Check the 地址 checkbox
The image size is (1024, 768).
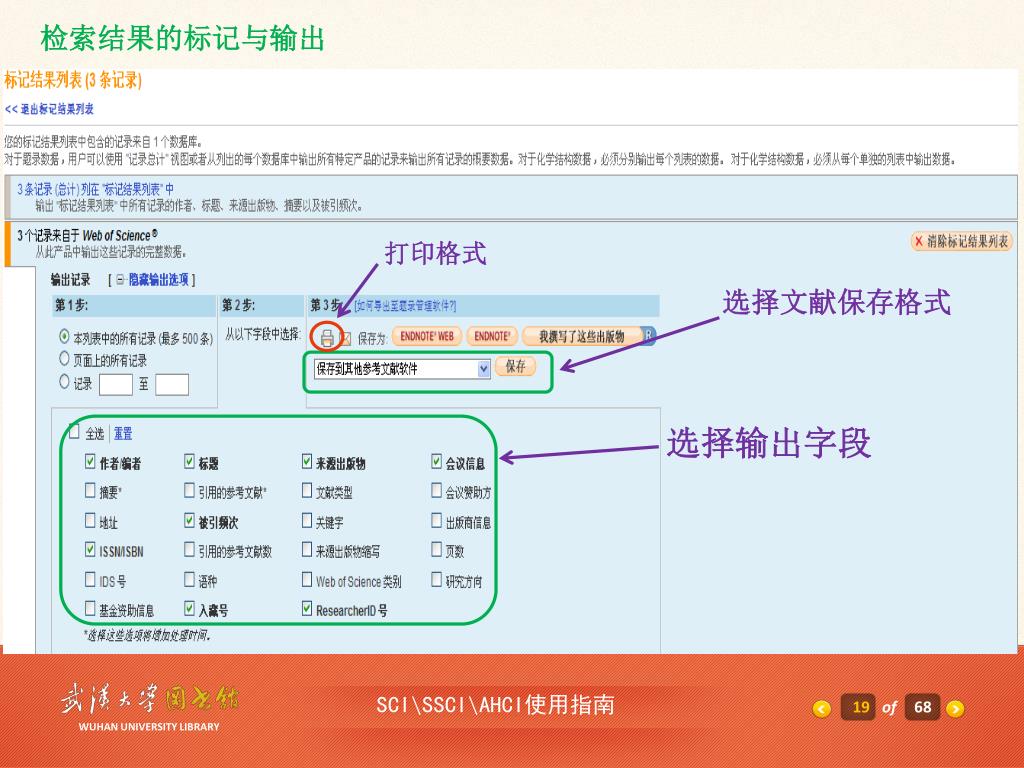coord(90,520)
